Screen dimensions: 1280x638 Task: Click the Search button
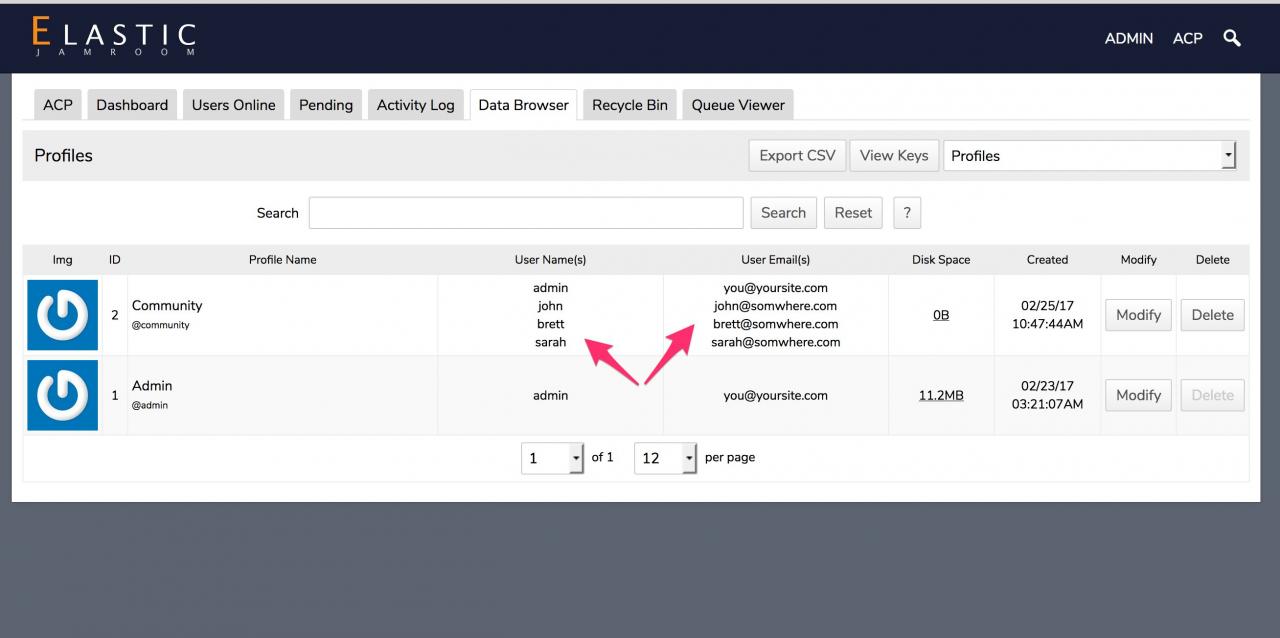click(783, 212)
